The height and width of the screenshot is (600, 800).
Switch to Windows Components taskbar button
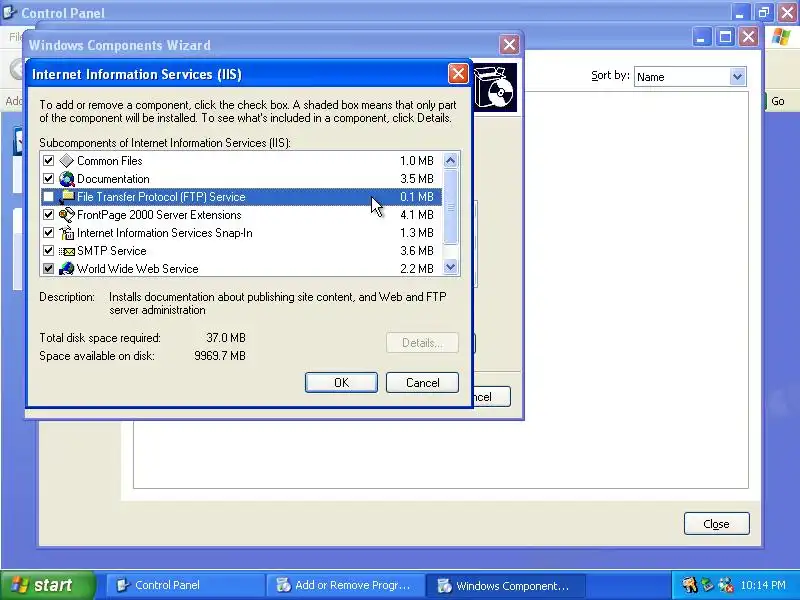tap(505, 585)
